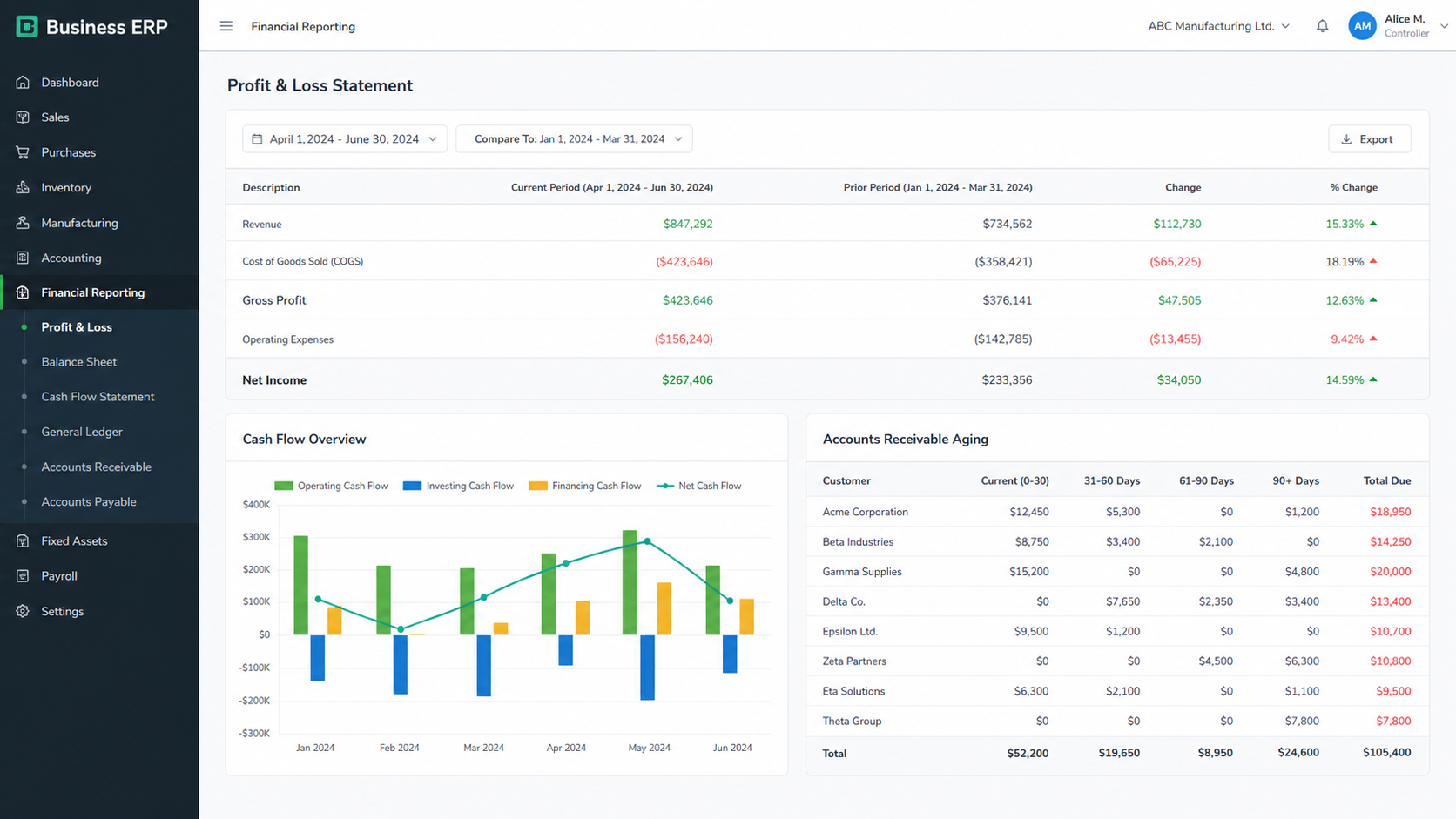The height and width of the screenshot is (819, 1456).
Task: Click Beta Industries total due $14,250
Action: pos(1390,541)
